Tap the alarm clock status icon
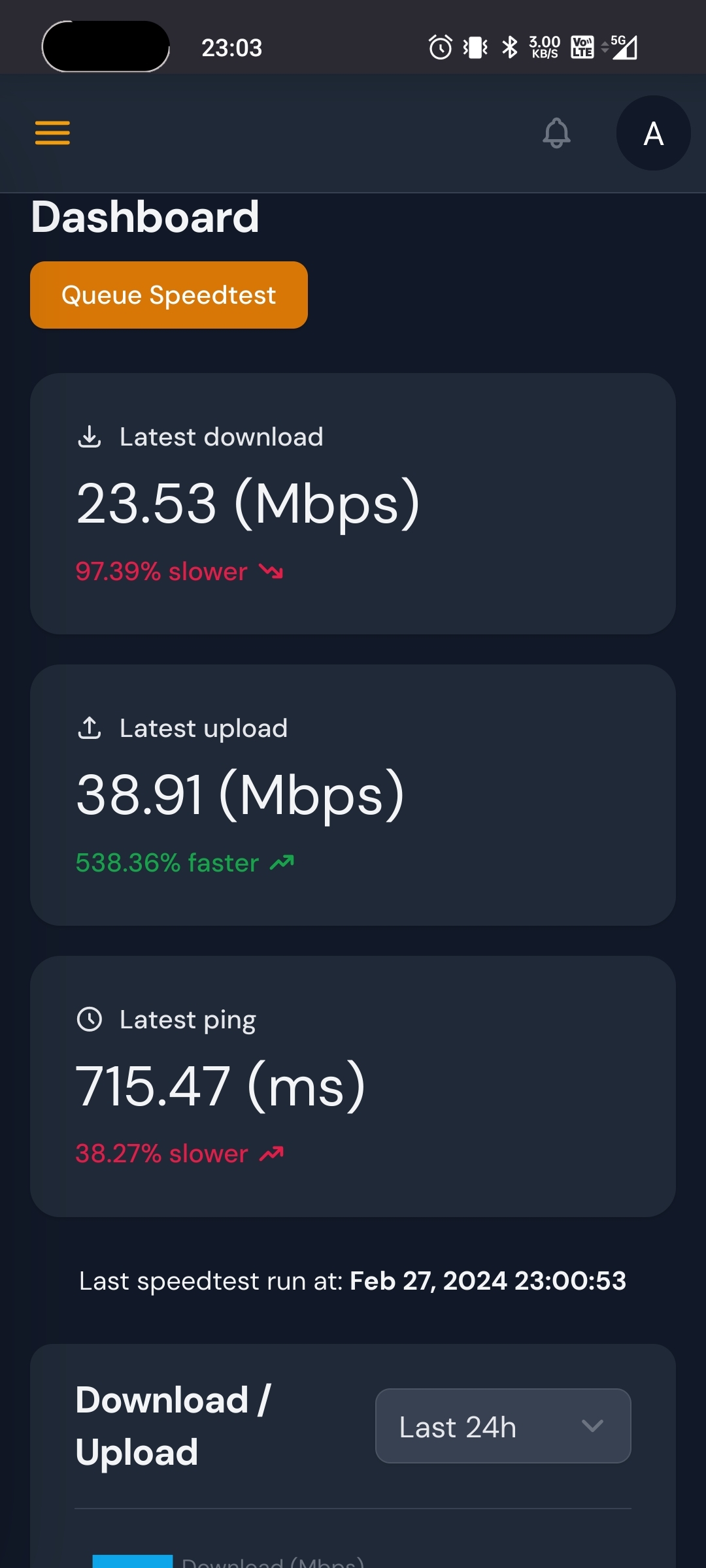This screenshot has height=1568, width=706. [440, 47]
